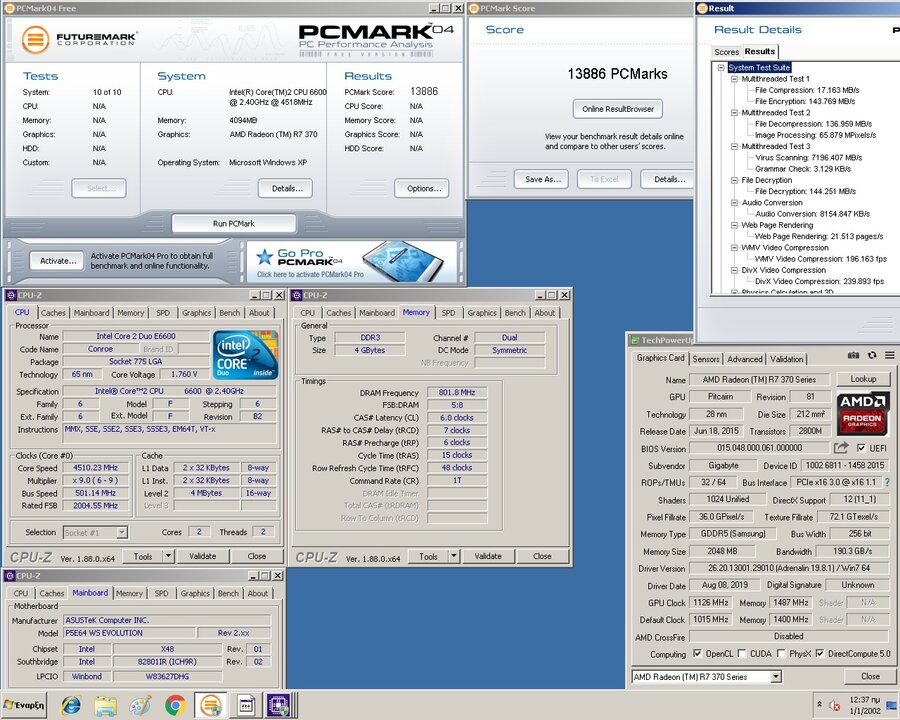Image resolution: width=900 pixels, height=720 pixels.
Task: Toggle the UEFI checkbox
Action: (861, 448)
